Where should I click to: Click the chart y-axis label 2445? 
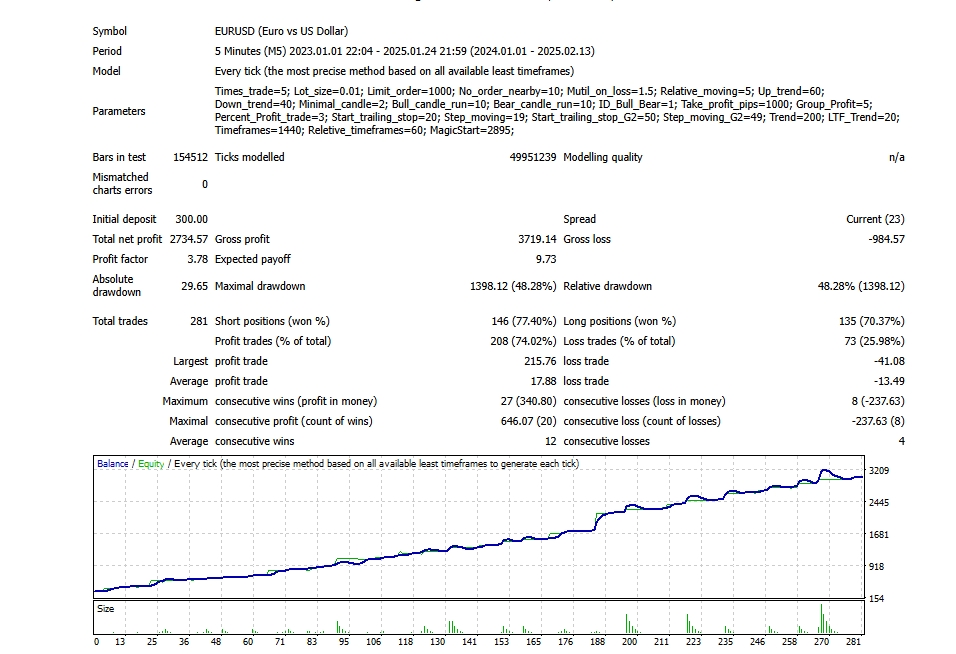coord(879,503)
